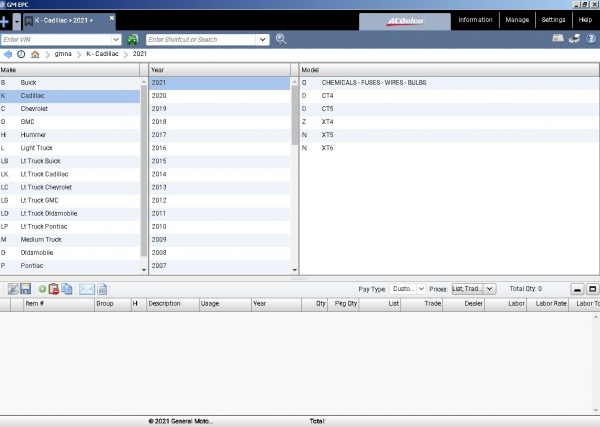The image size is (600, 427).
Task: Click the gmna breadcrumb link
Action: (x=63, y=54)
